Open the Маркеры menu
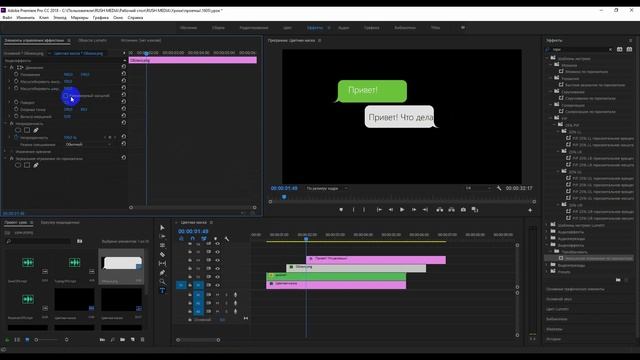The width and height of the screenshot is (640, 360). 79,18
